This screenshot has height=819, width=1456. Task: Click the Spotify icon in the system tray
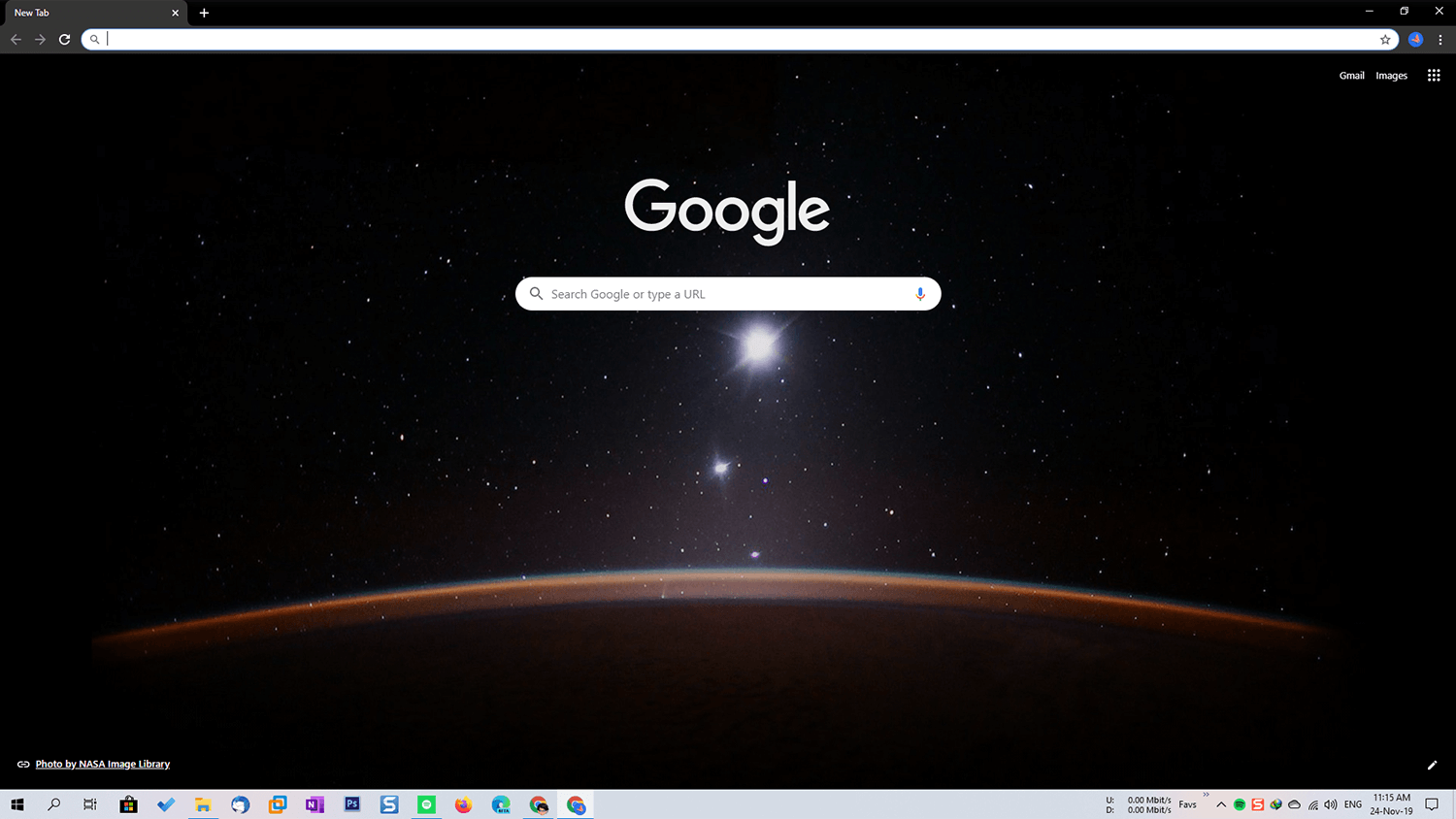click(x=1240, y=804)
